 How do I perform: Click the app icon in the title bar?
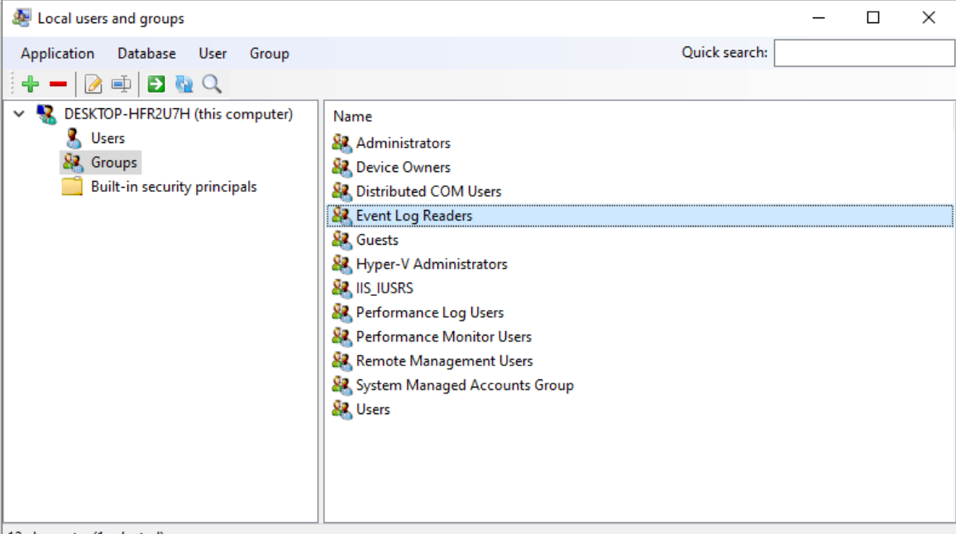[x=22, y=18]
